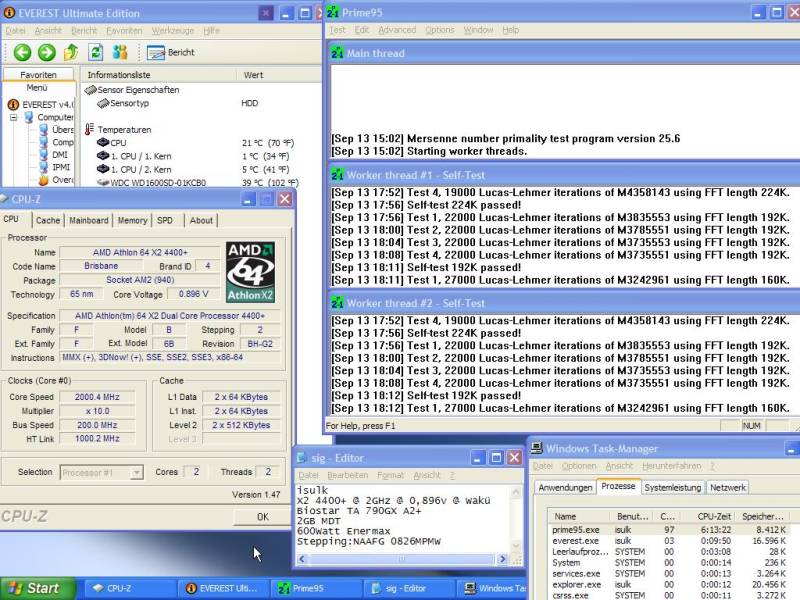Open the Windows Start button
The width and height of the screenshot is (800, 600).
[x=38, y=588]
